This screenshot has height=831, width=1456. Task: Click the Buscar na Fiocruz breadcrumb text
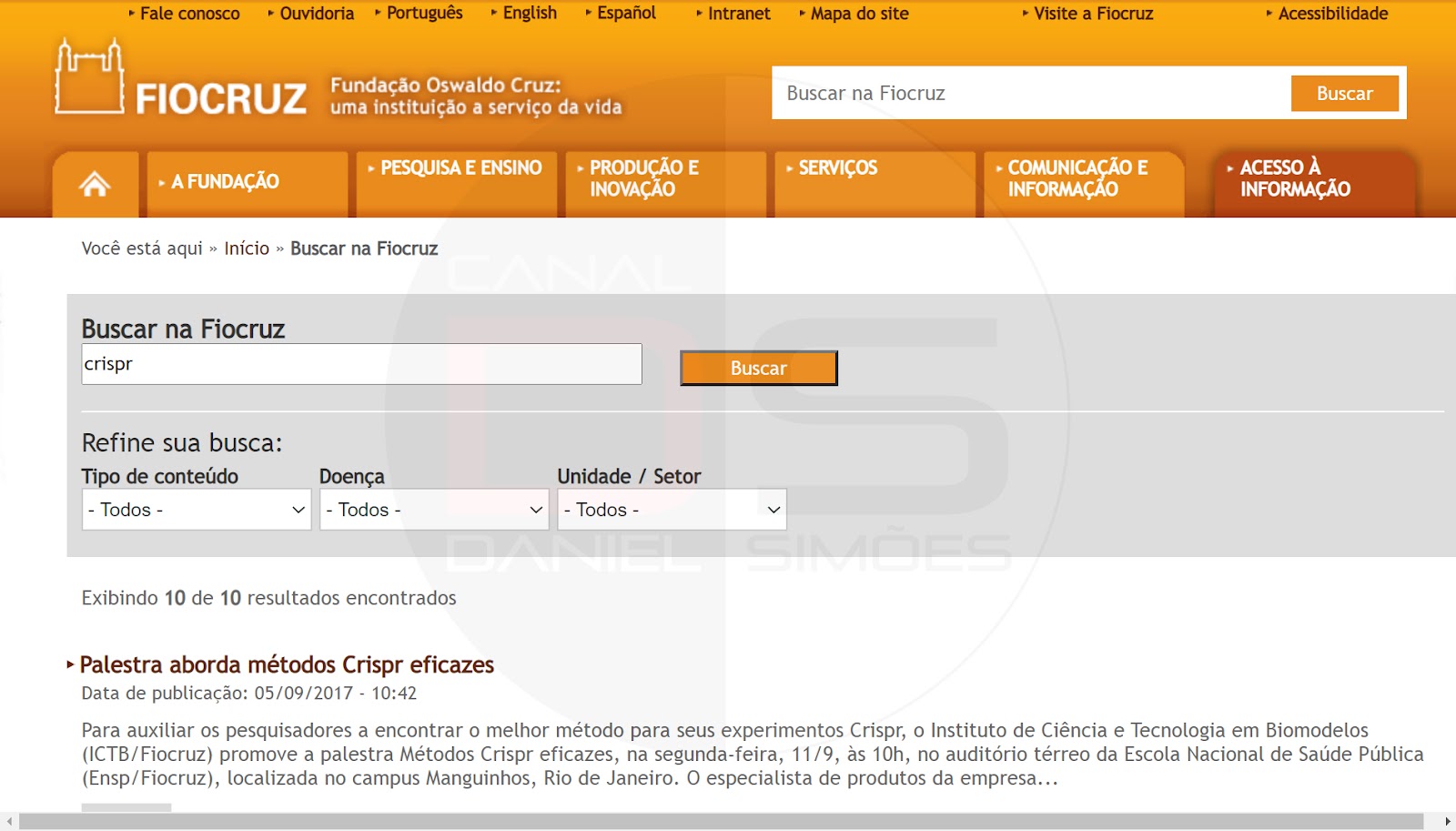364,248
